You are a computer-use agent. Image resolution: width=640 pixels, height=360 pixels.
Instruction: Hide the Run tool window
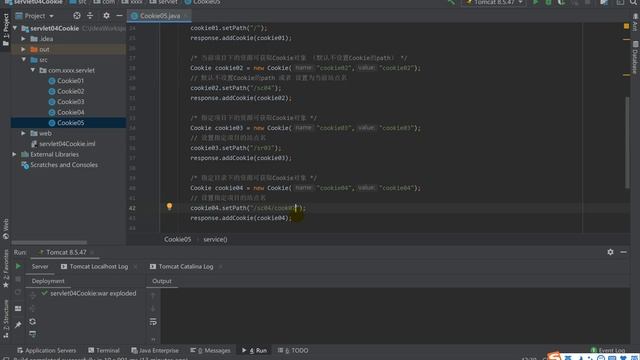click(x=623, y=252)
